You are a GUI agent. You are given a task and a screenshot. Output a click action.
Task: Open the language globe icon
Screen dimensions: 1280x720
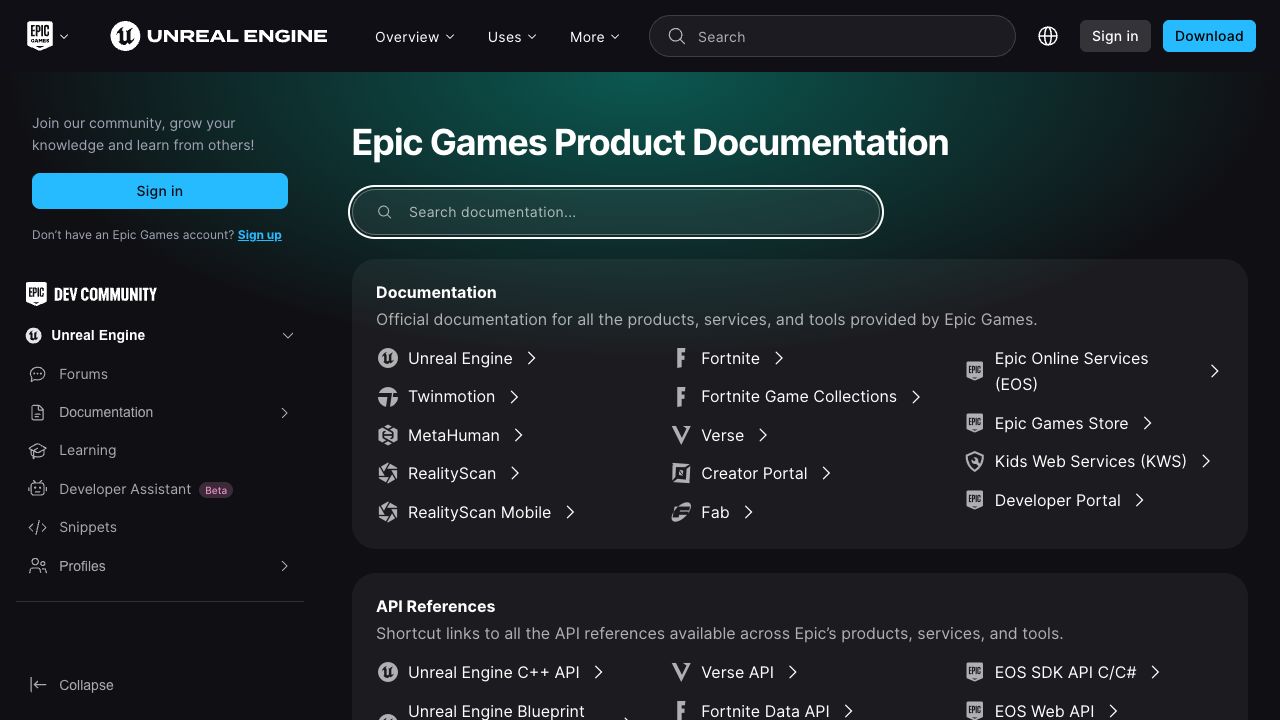coord(1048,36)
